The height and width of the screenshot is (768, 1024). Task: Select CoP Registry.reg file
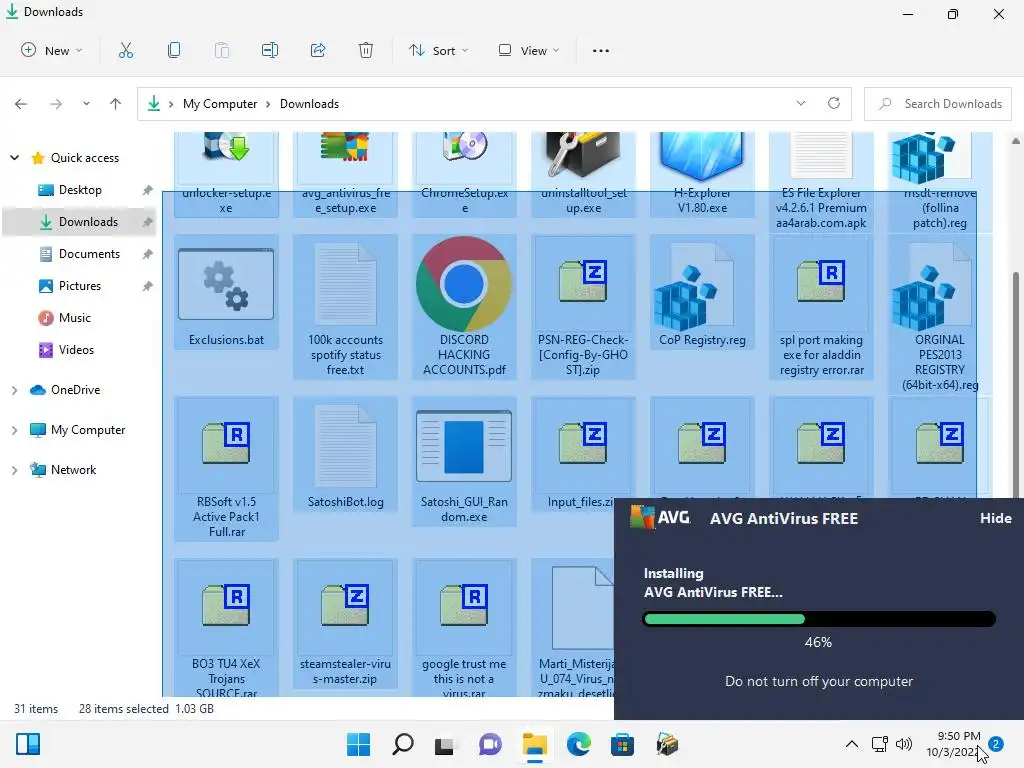coord(702,293)
